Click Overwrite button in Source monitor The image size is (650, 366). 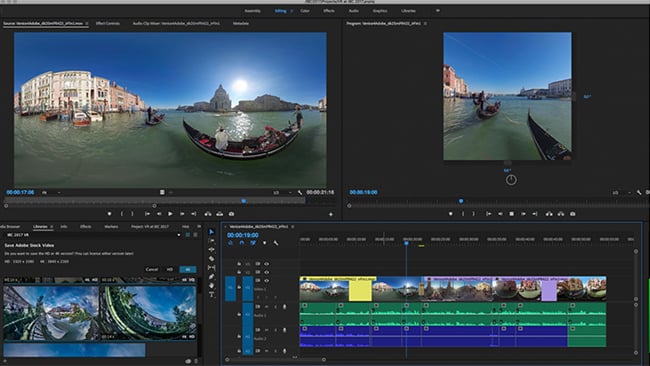220,214
